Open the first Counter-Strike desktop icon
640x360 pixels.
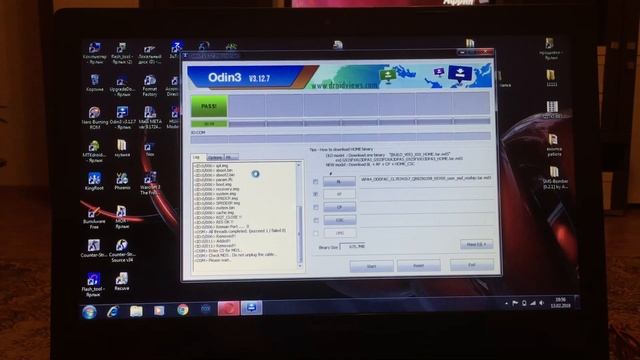94,248
